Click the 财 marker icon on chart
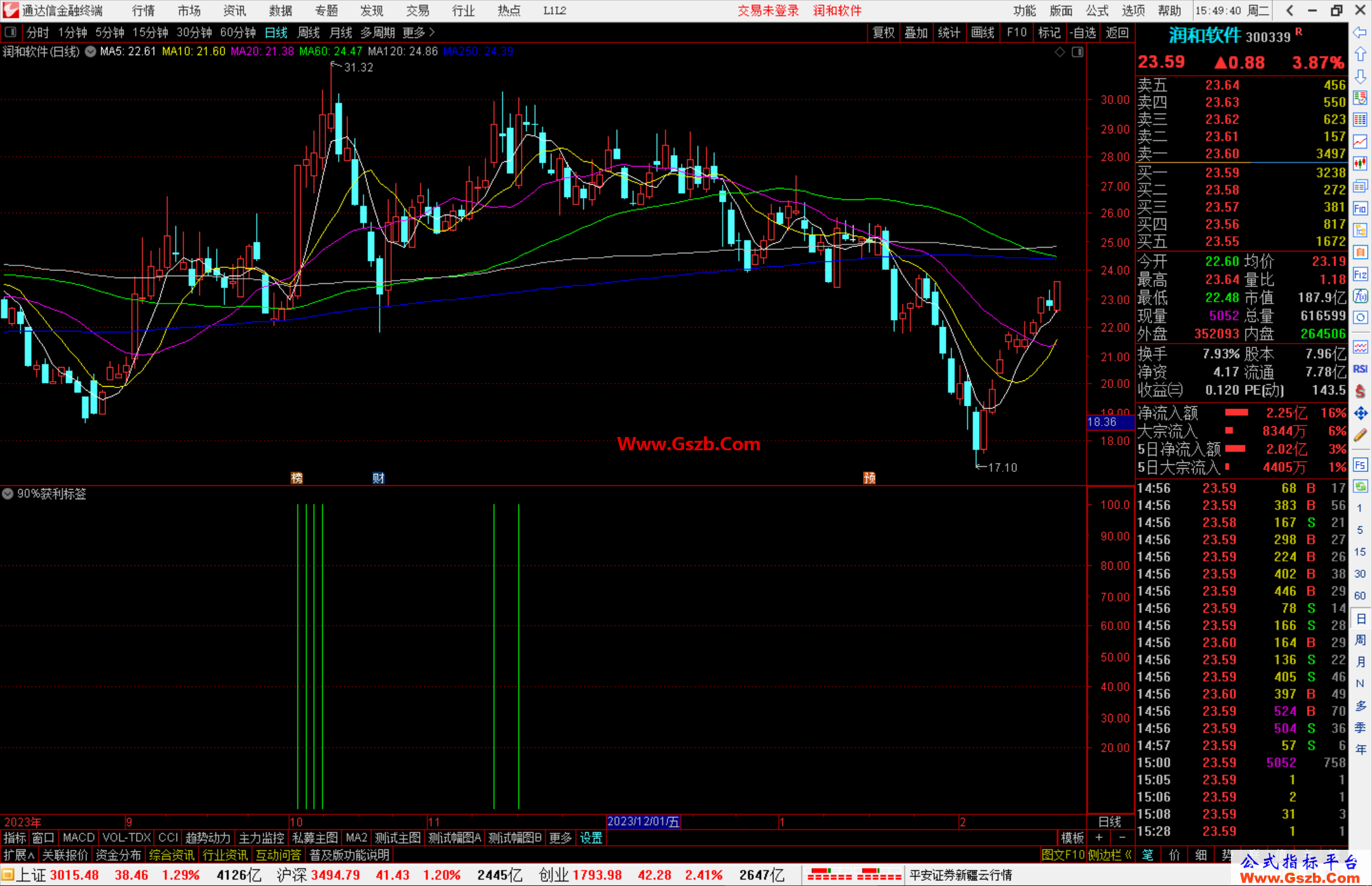The width and height of the screenshot is (1372, 886). 379,478
